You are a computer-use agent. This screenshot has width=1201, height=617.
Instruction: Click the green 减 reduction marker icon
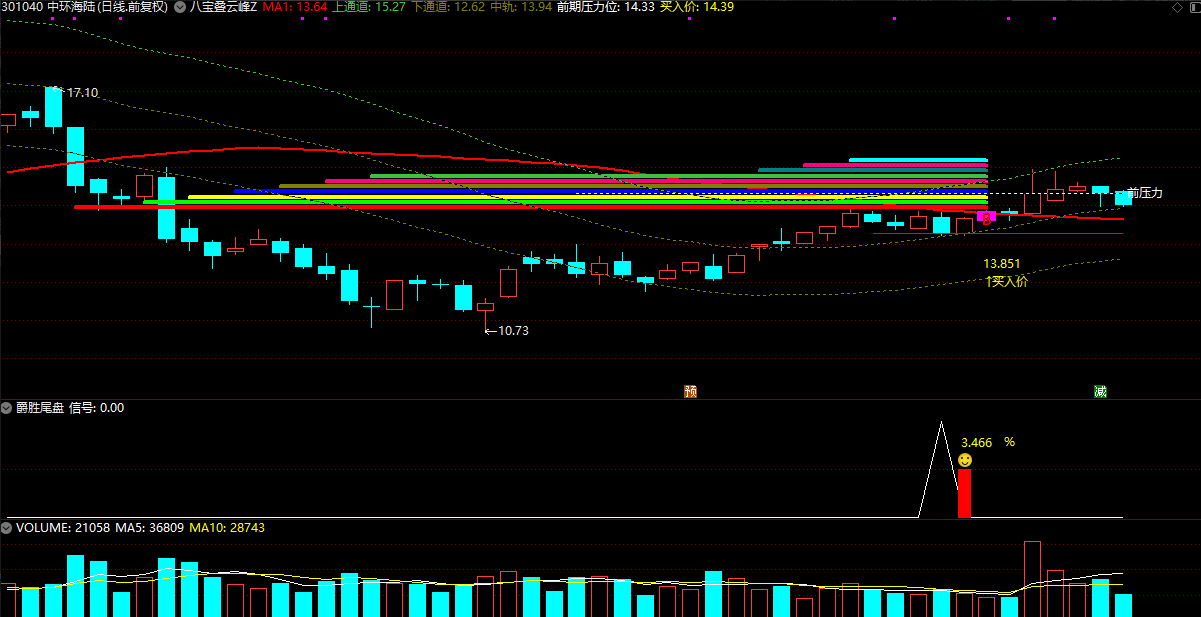coord(1100,391)
